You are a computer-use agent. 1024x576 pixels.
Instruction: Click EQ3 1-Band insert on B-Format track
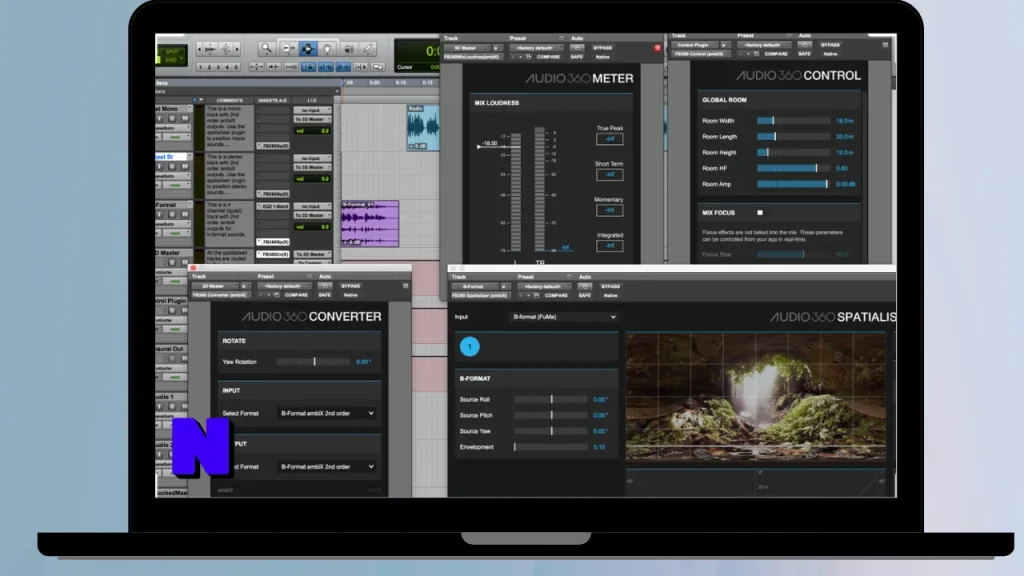pos(274,206)
